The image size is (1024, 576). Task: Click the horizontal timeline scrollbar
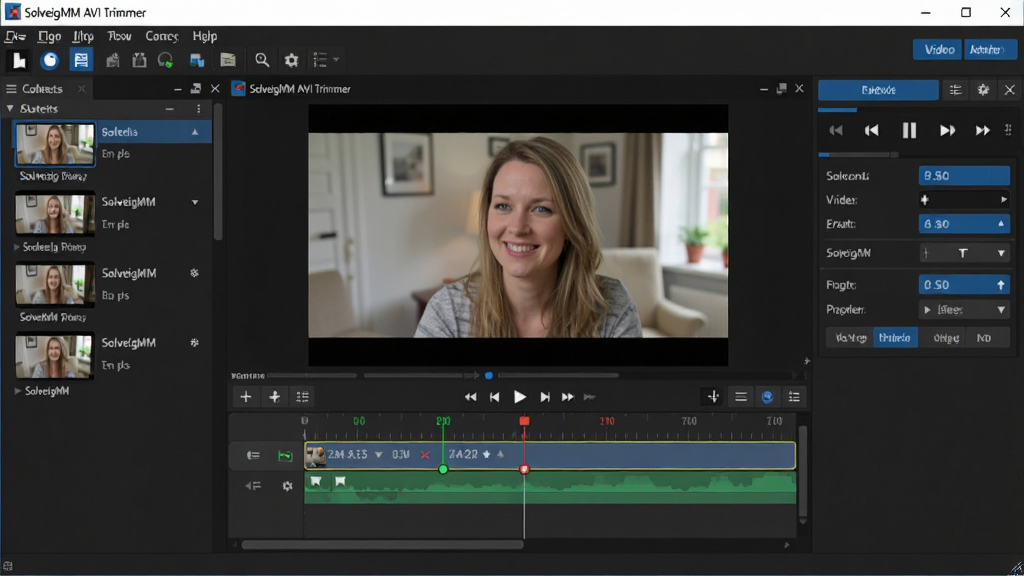pyautogui.click(x=383, y=545)
